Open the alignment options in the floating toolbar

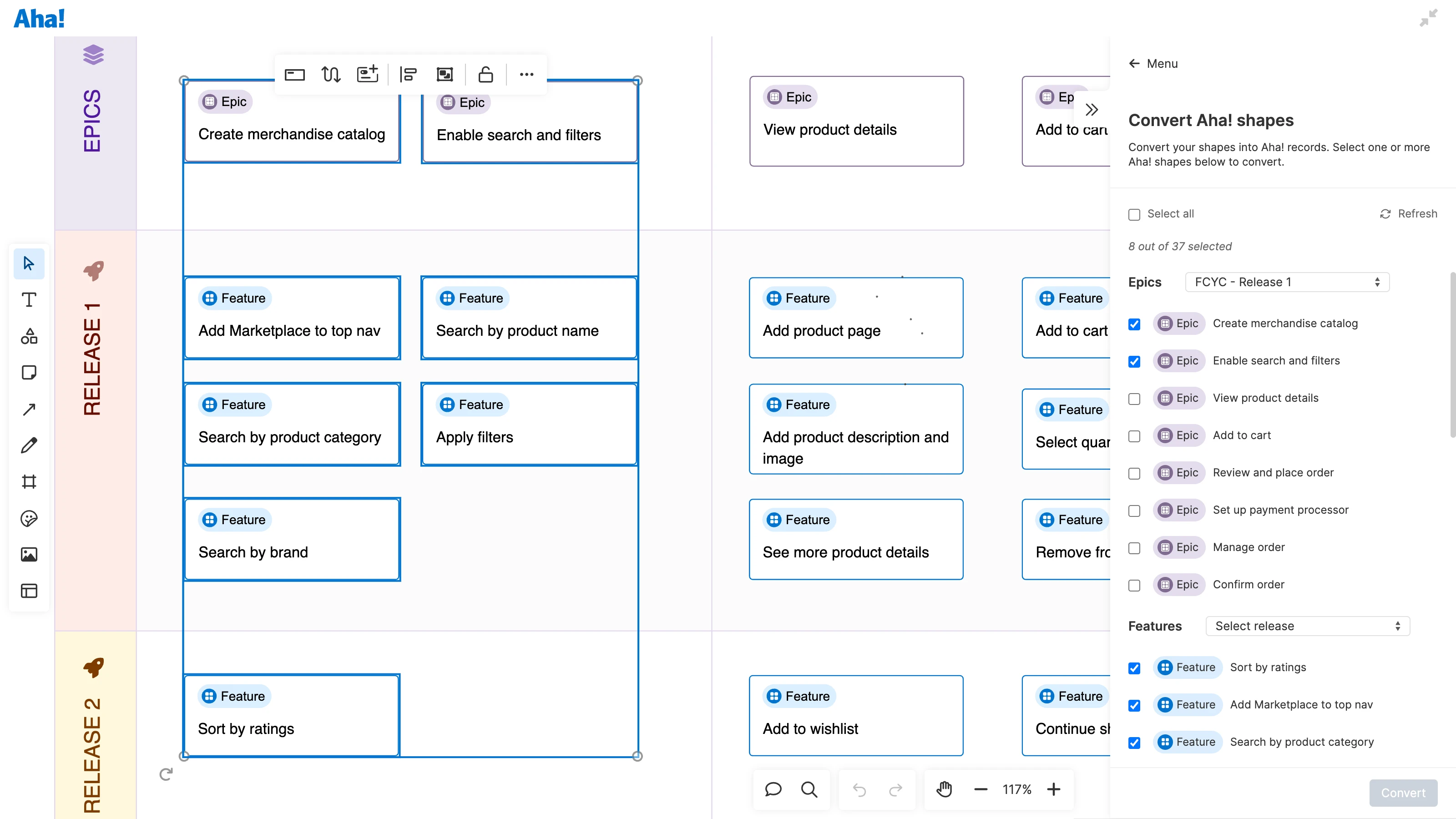[x=409, y=74]
